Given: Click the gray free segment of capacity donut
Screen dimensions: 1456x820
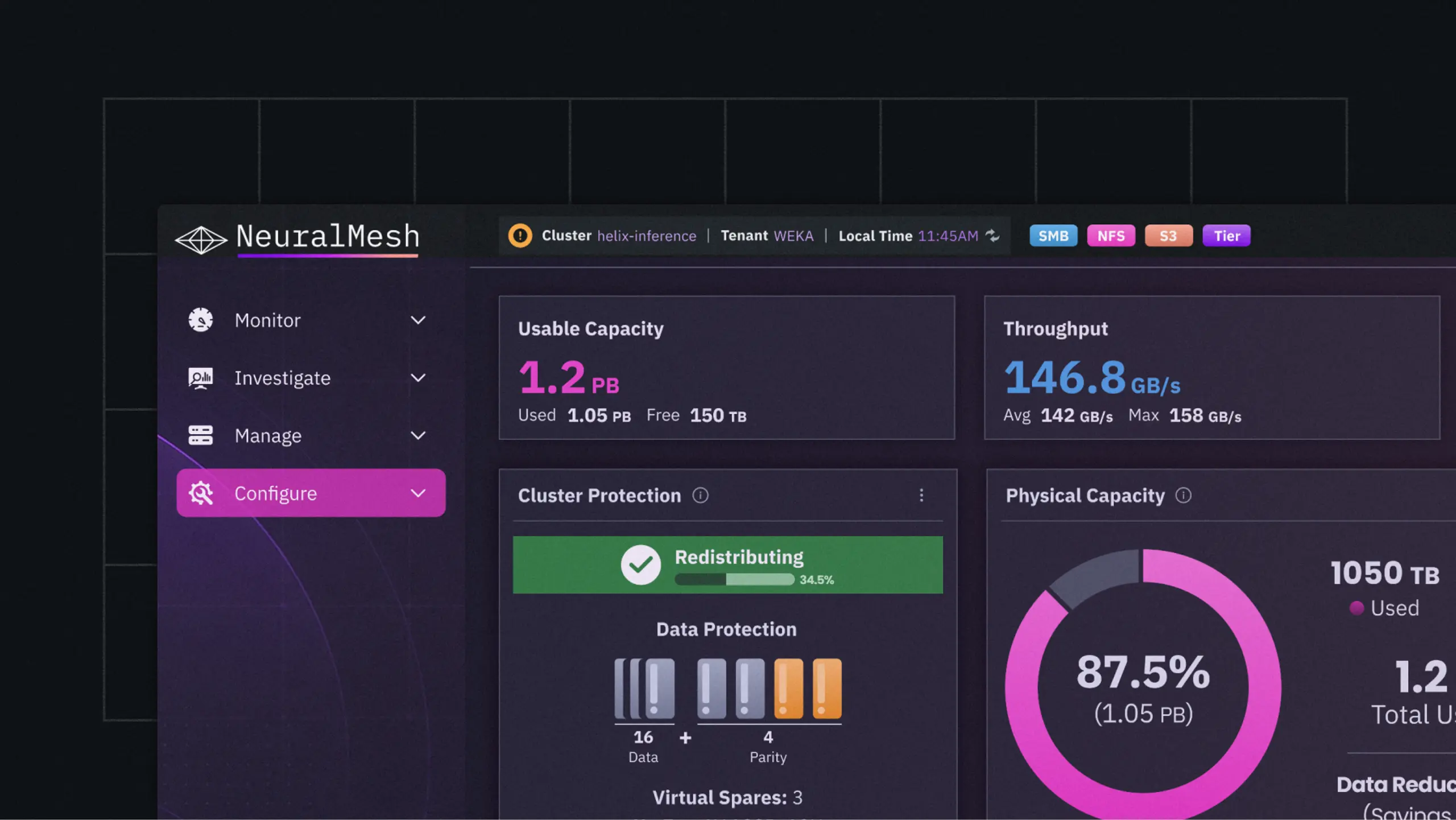Looking at the screenshot, I should [x=1095, y=579].
